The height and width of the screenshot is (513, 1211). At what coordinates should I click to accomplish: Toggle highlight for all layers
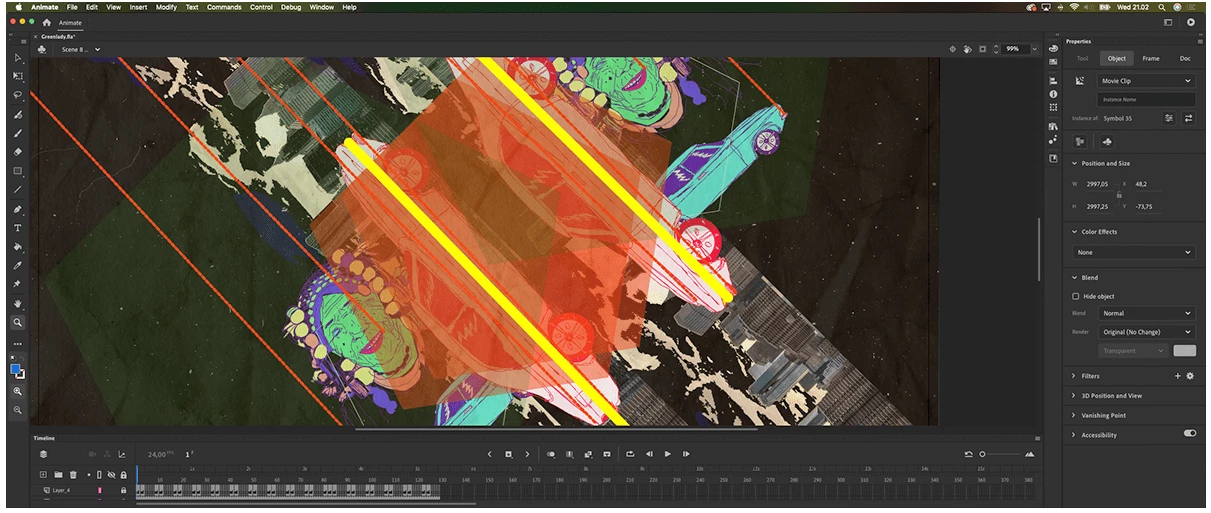click(x=89, y=475)
